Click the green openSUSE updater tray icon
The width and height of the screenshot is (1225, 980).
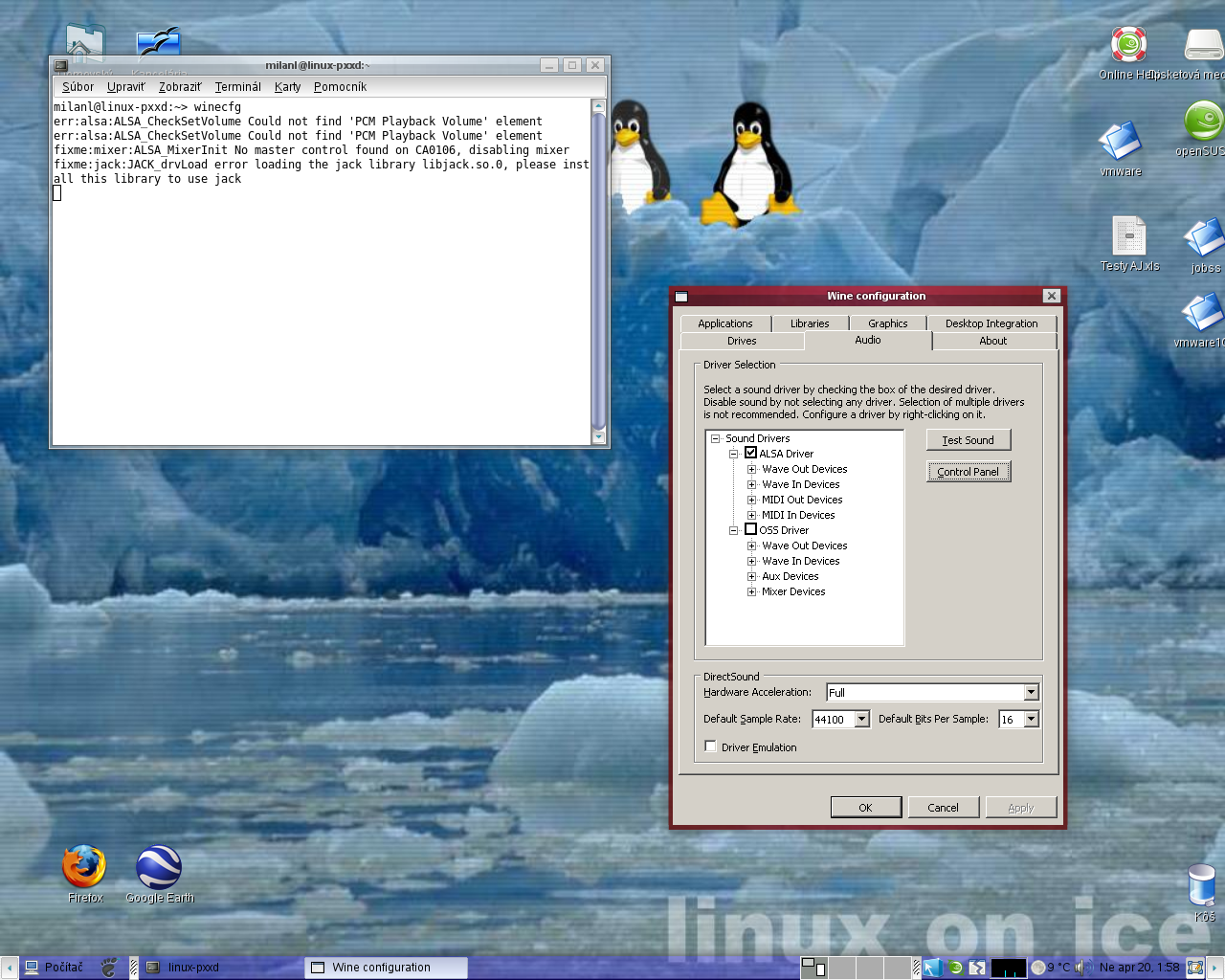point(955,968)
